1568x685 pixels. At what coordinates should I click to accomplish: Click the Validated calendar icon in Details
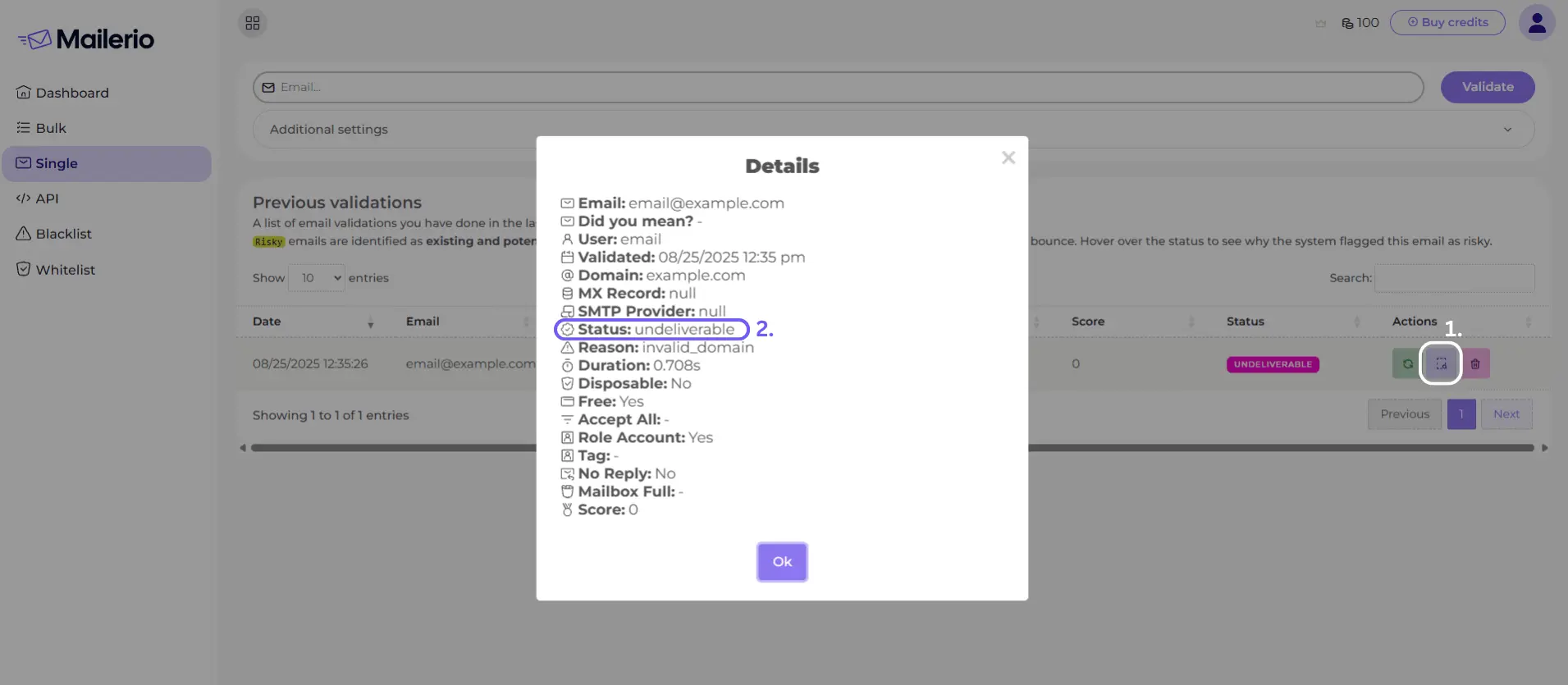coord(567,257)
